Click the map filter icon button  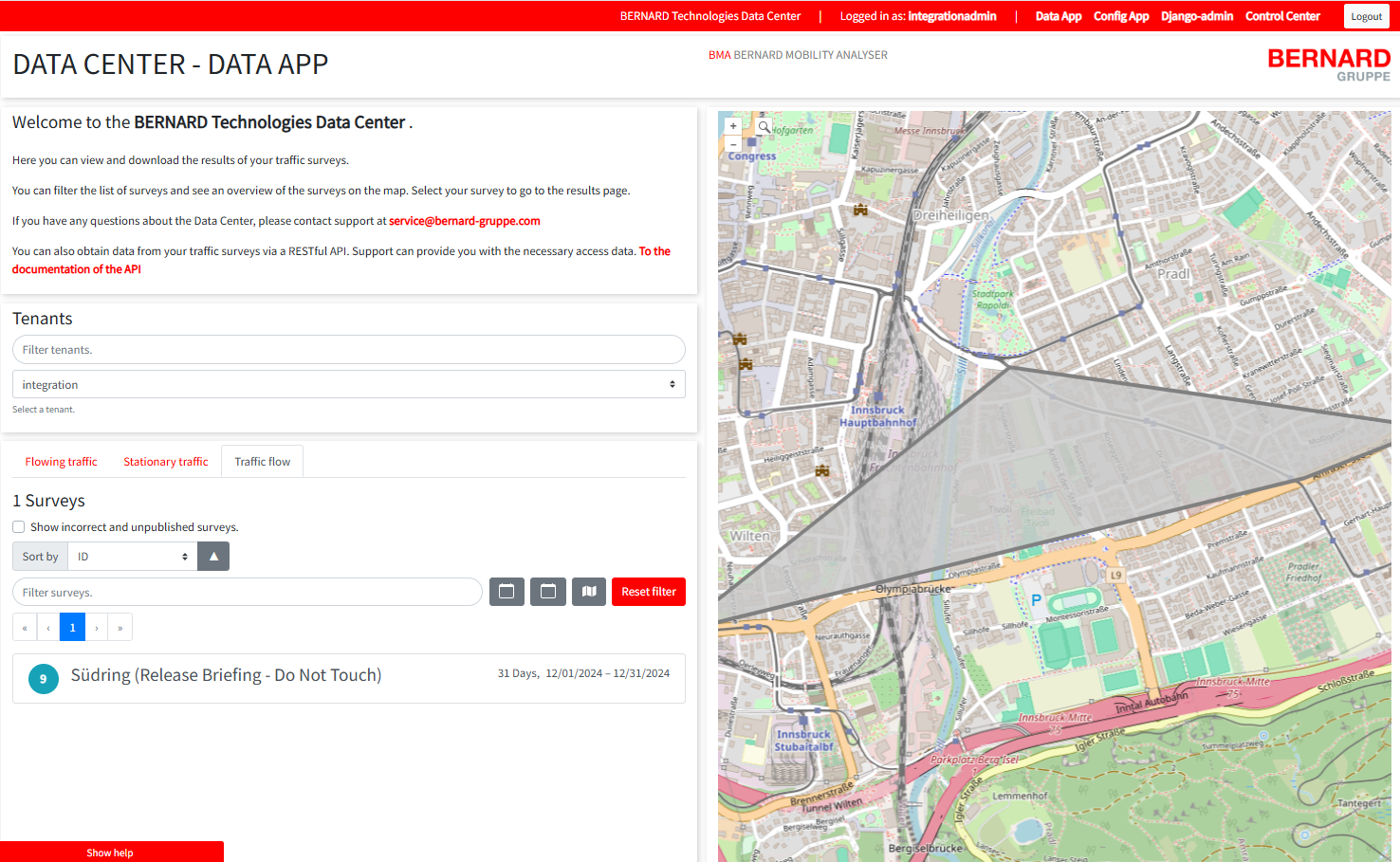click(x=589, y=592)
